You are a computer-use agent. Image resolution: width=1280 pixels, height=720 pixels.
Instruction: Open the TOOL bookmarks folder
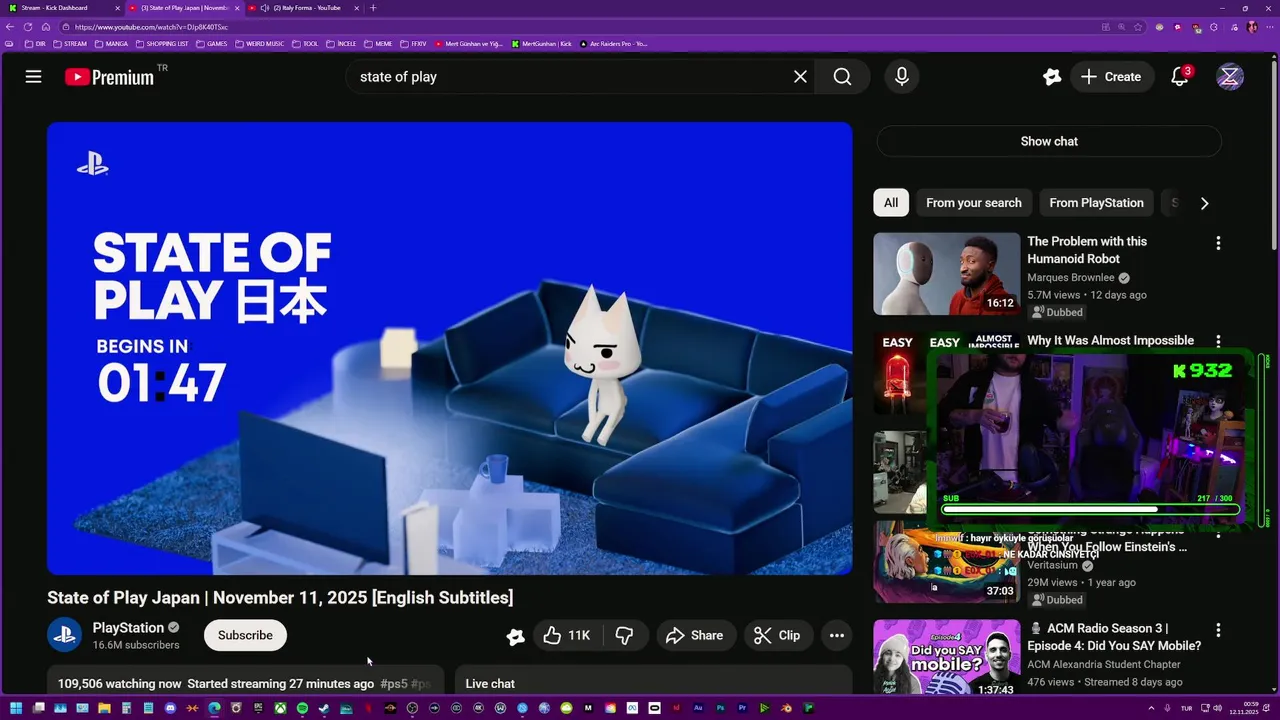click(x=305, y=44)
